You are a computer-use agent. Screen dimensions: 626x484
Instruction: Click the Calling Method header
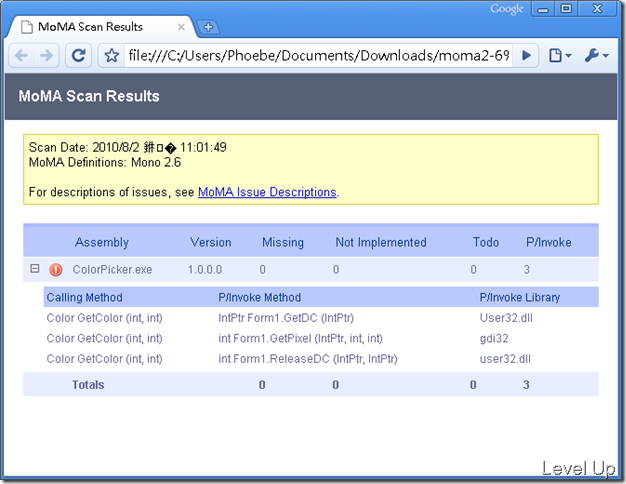(84, 298)
